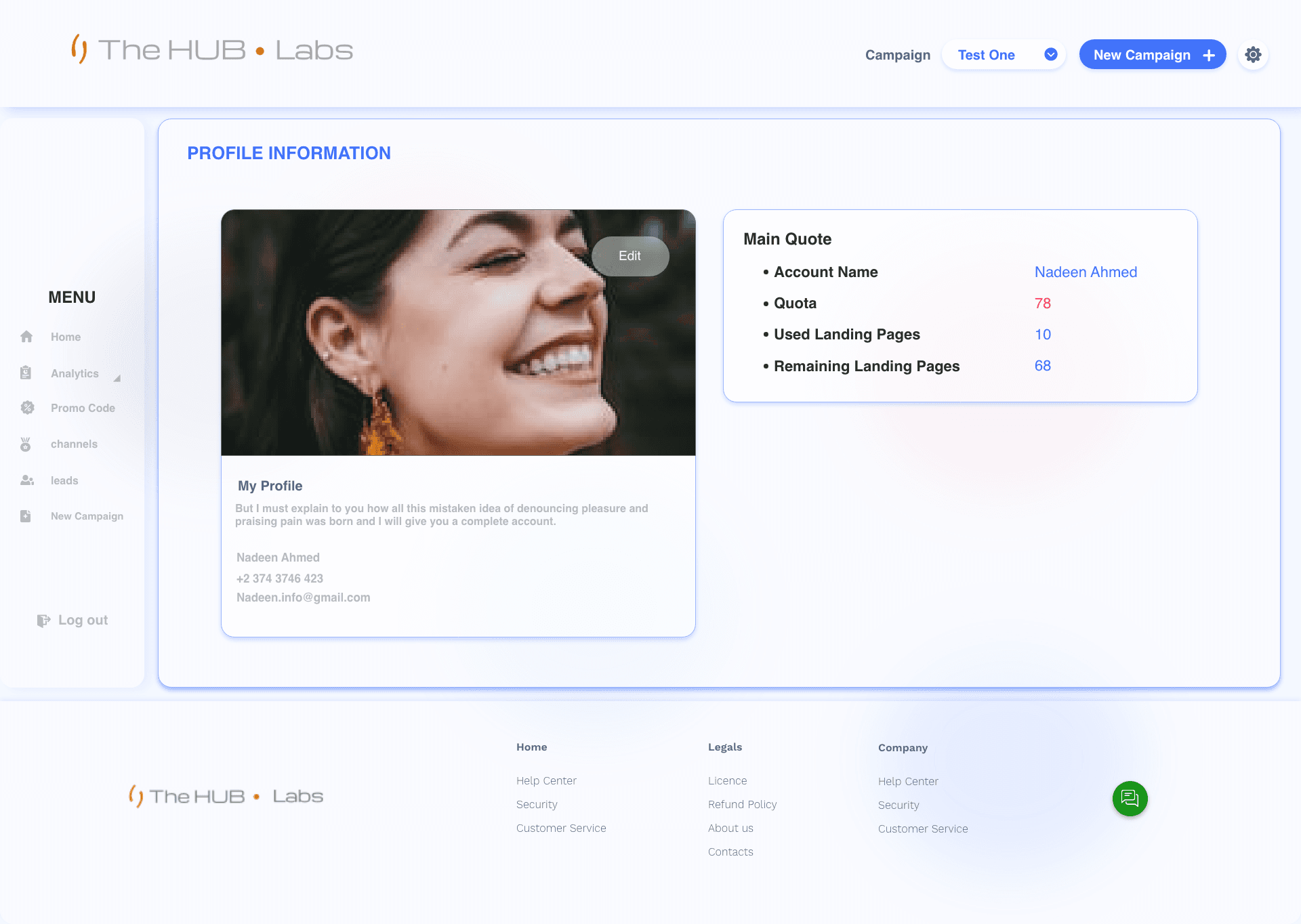Image resolution: width=1301 pixels, height=924 pixels.
Task: Click the channels medal icon
Action: click(x=26, y=444)
